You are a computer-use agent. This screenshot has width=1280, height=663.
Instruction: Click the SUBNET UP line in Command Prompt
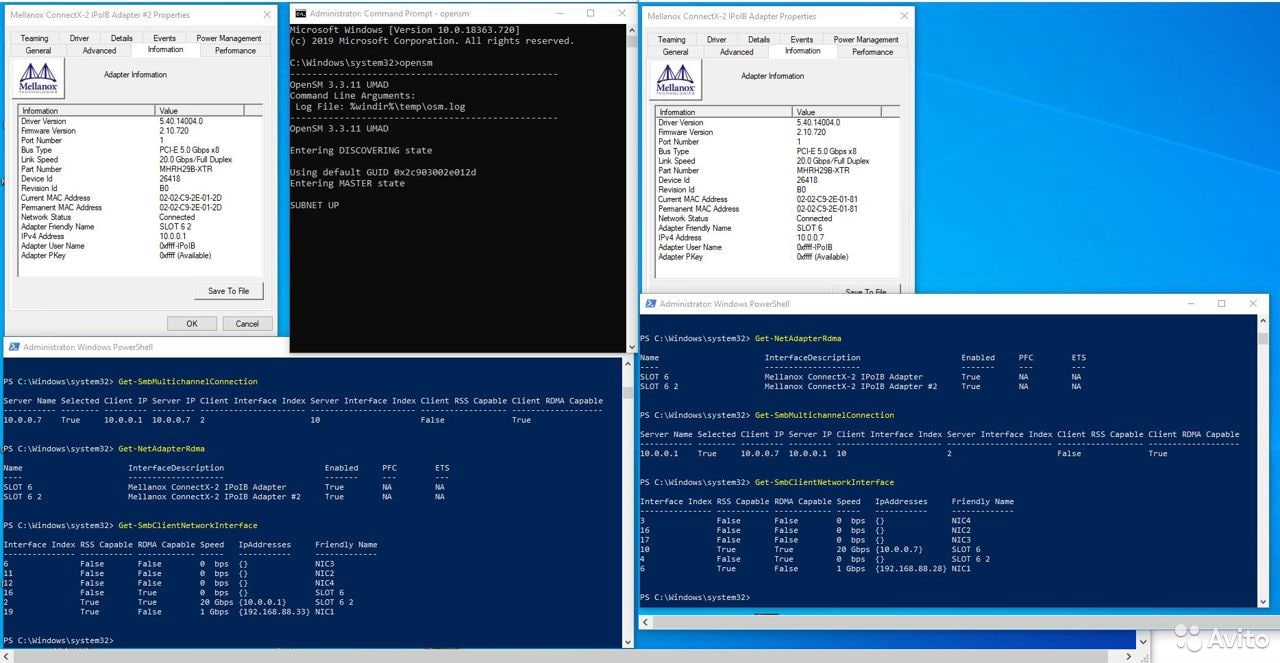pyautogui.click(x=314, y=205)
